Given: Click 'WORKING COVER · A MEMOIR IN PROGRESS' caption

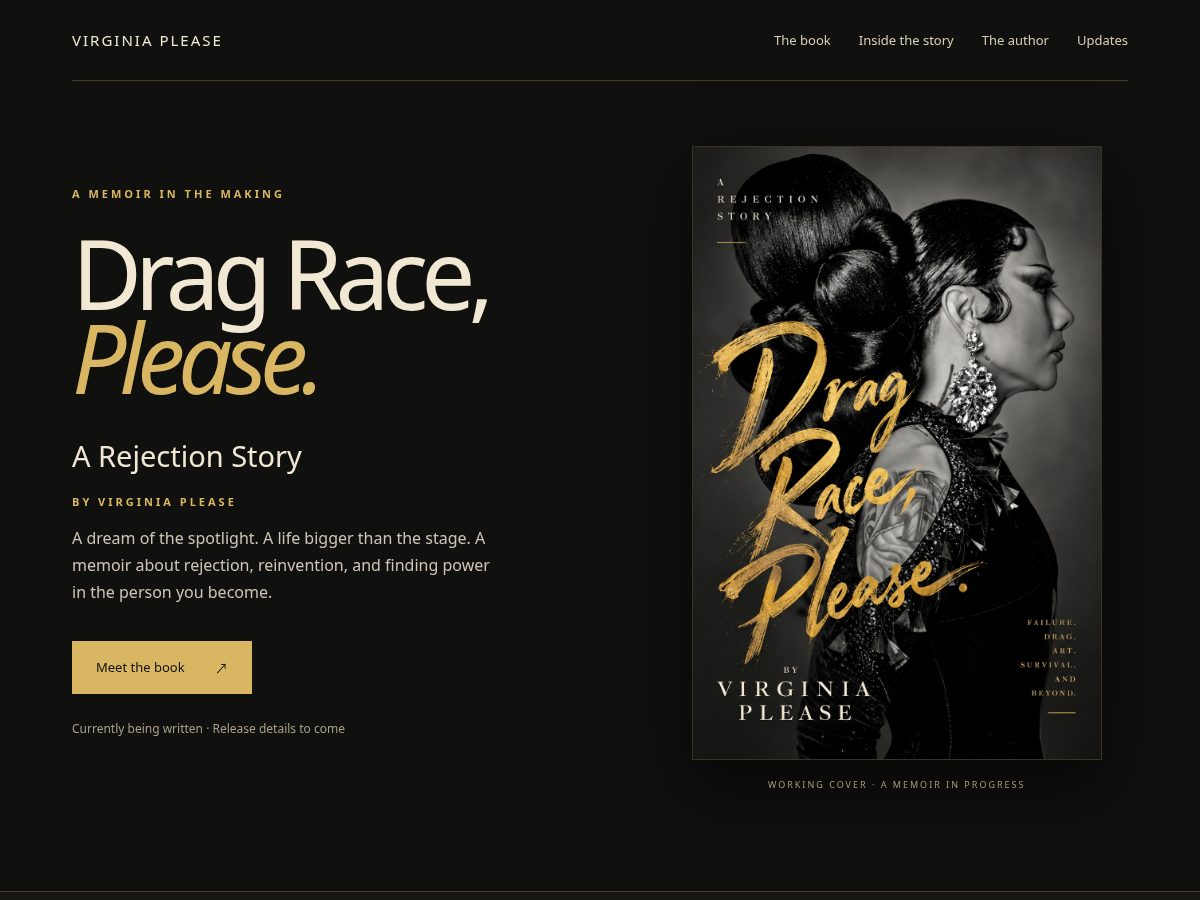Looking at the screenshot, I should (896, 785).
